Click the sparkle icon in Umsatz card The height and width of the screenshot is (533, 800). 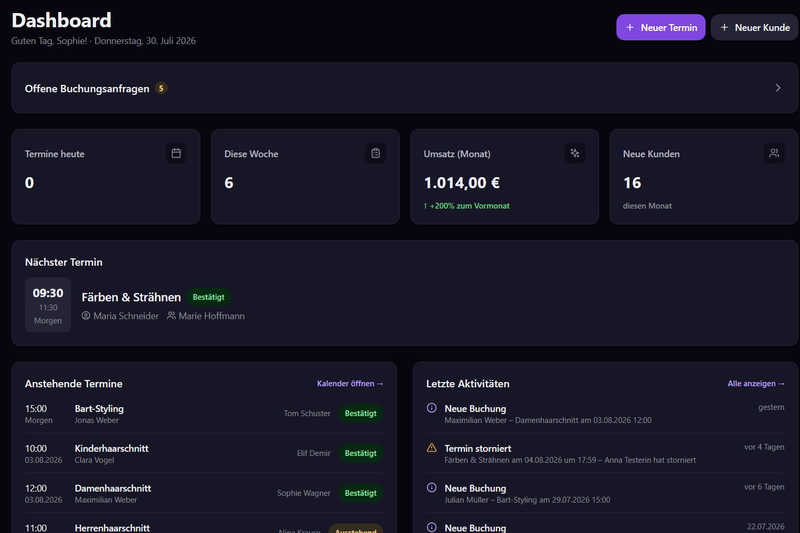[575, 154]
